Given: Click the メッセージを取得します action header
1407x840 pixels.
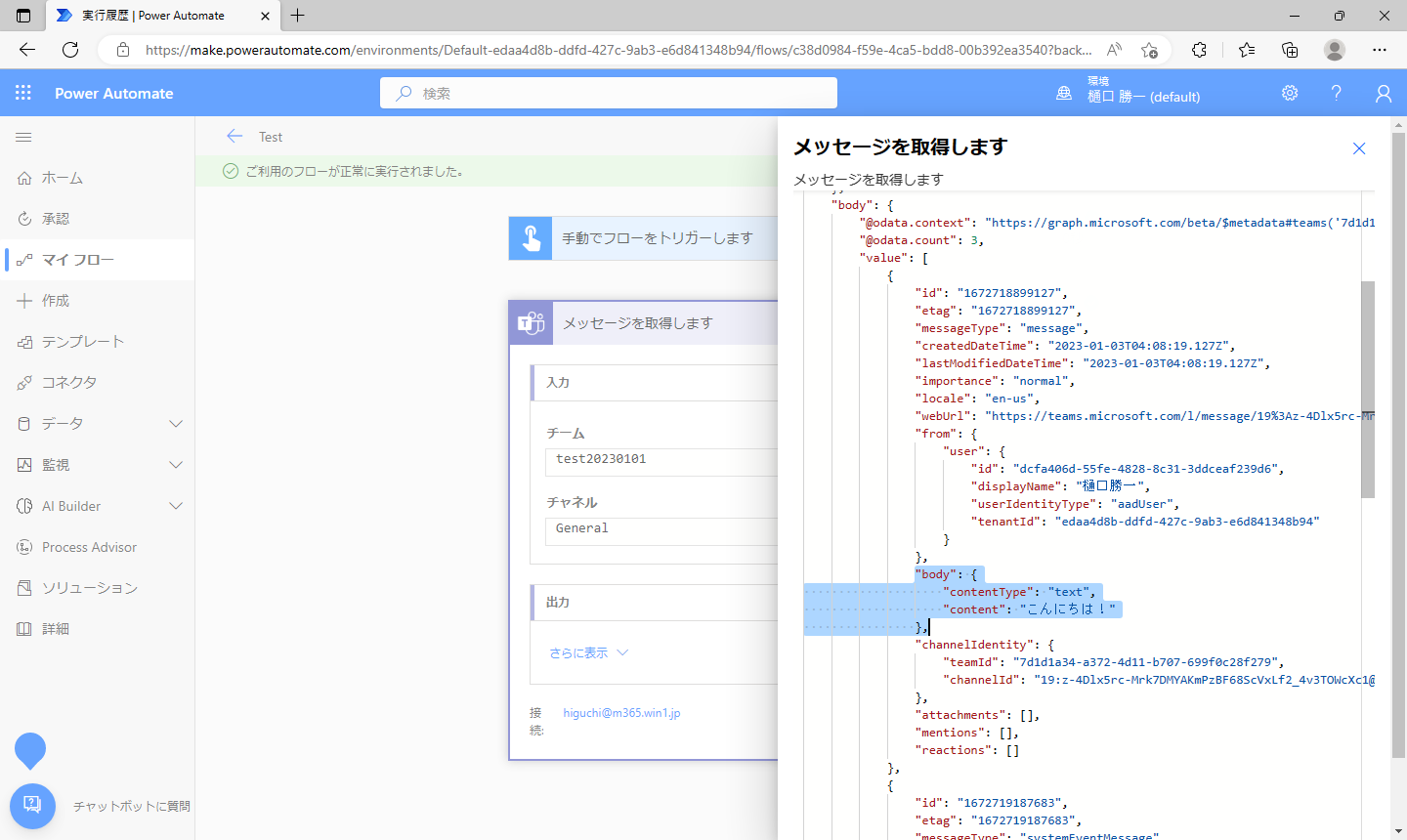Looking at the screenshot, I should 643,323.
